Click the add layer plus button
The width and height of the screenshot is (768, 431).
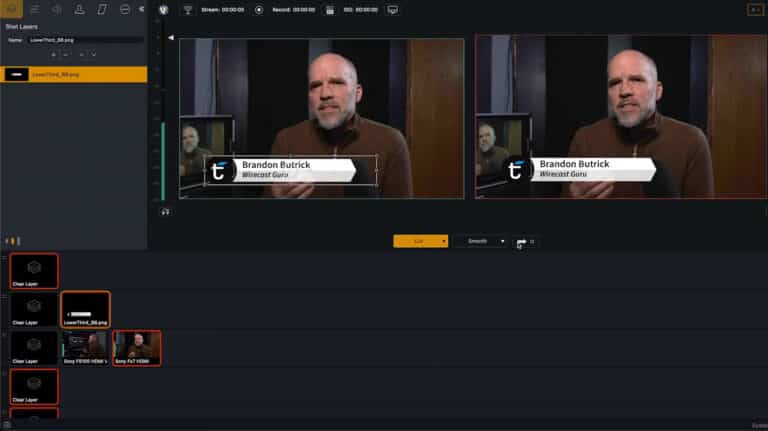pyautogui.click(x=53, y=54)
